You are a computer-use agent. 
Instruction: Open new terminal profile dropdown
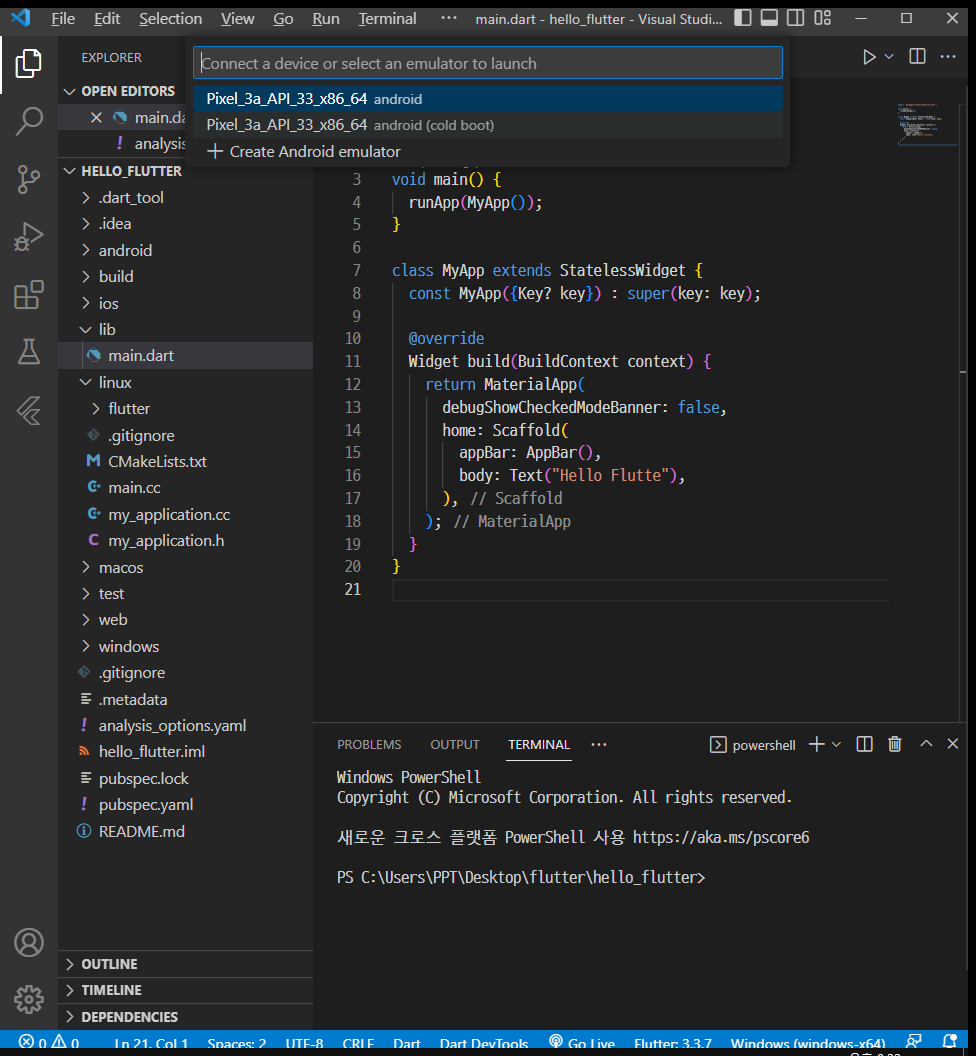coord(836,744)
